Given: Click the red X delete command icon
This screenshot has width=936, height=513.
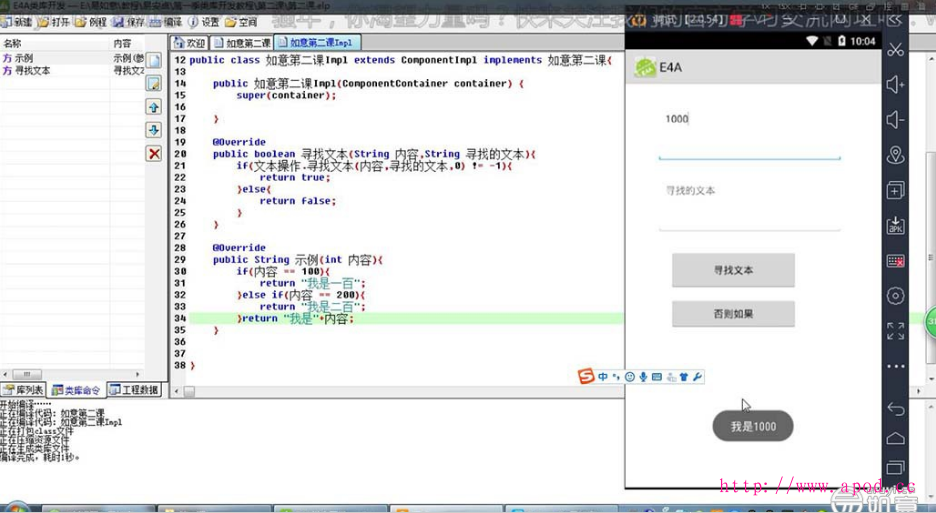Looking at the screenshot, I should coord(154,153).
